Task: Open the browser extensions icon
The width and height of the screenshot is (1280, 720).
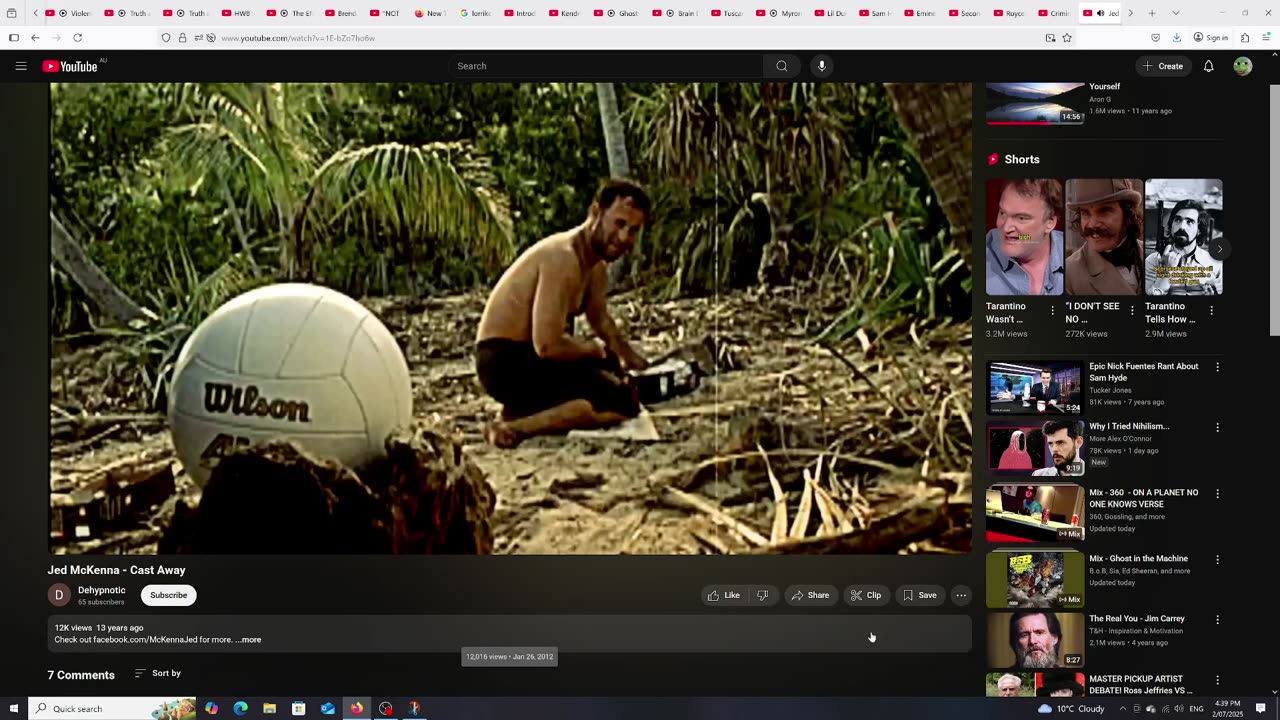Action: pos(1244,38)
